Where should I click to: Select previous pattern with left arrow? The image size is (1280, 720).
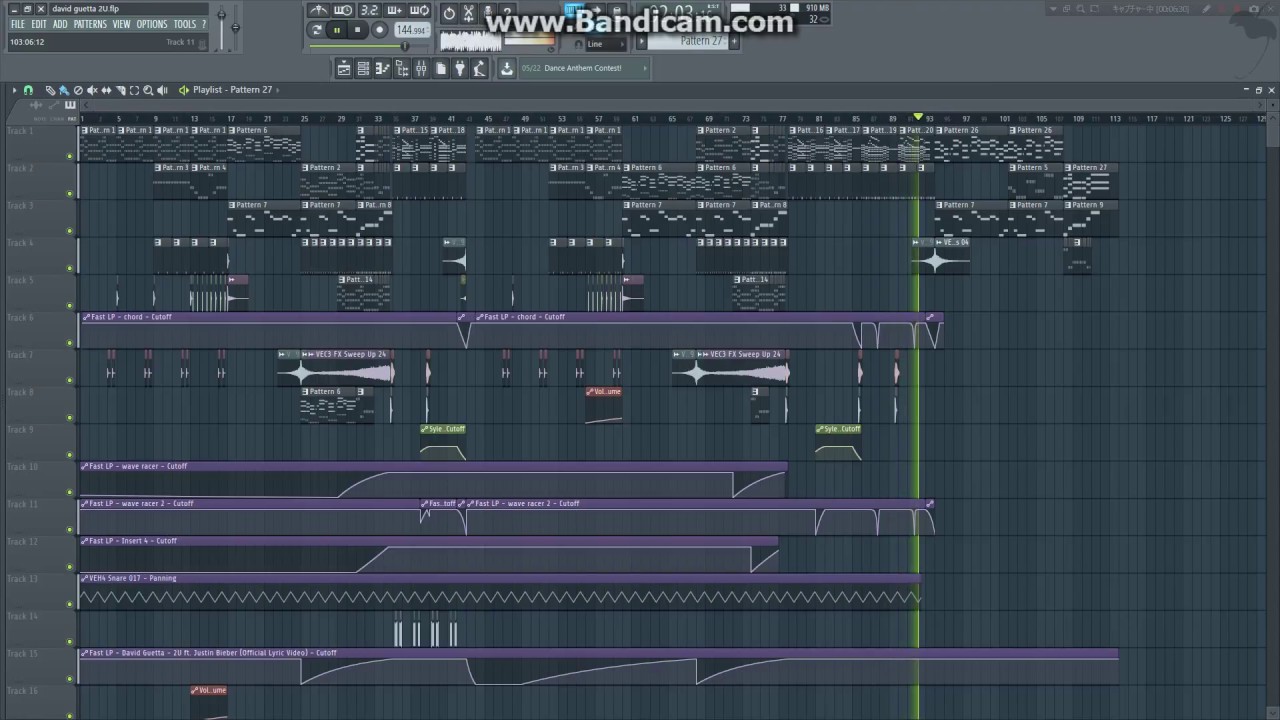point(641,41)
